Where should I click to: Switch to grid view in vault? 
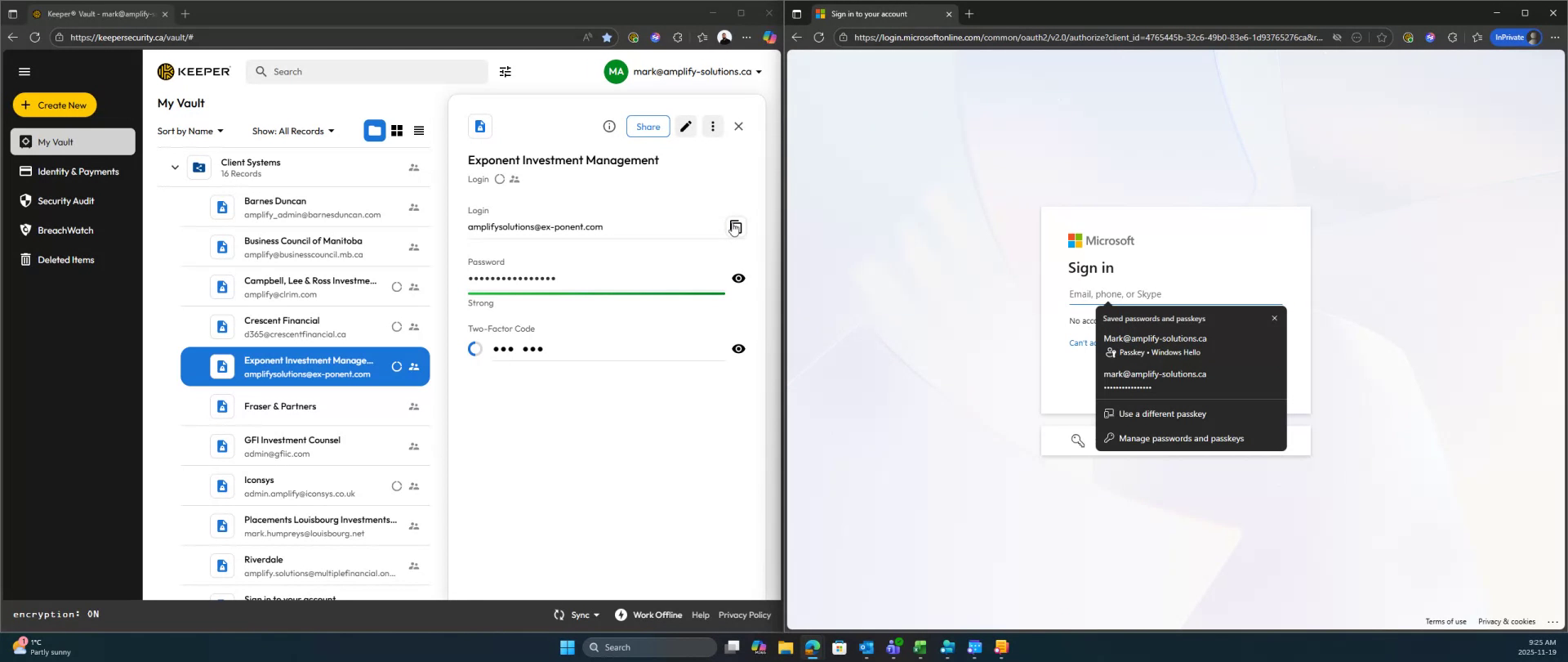click(397, 131)
